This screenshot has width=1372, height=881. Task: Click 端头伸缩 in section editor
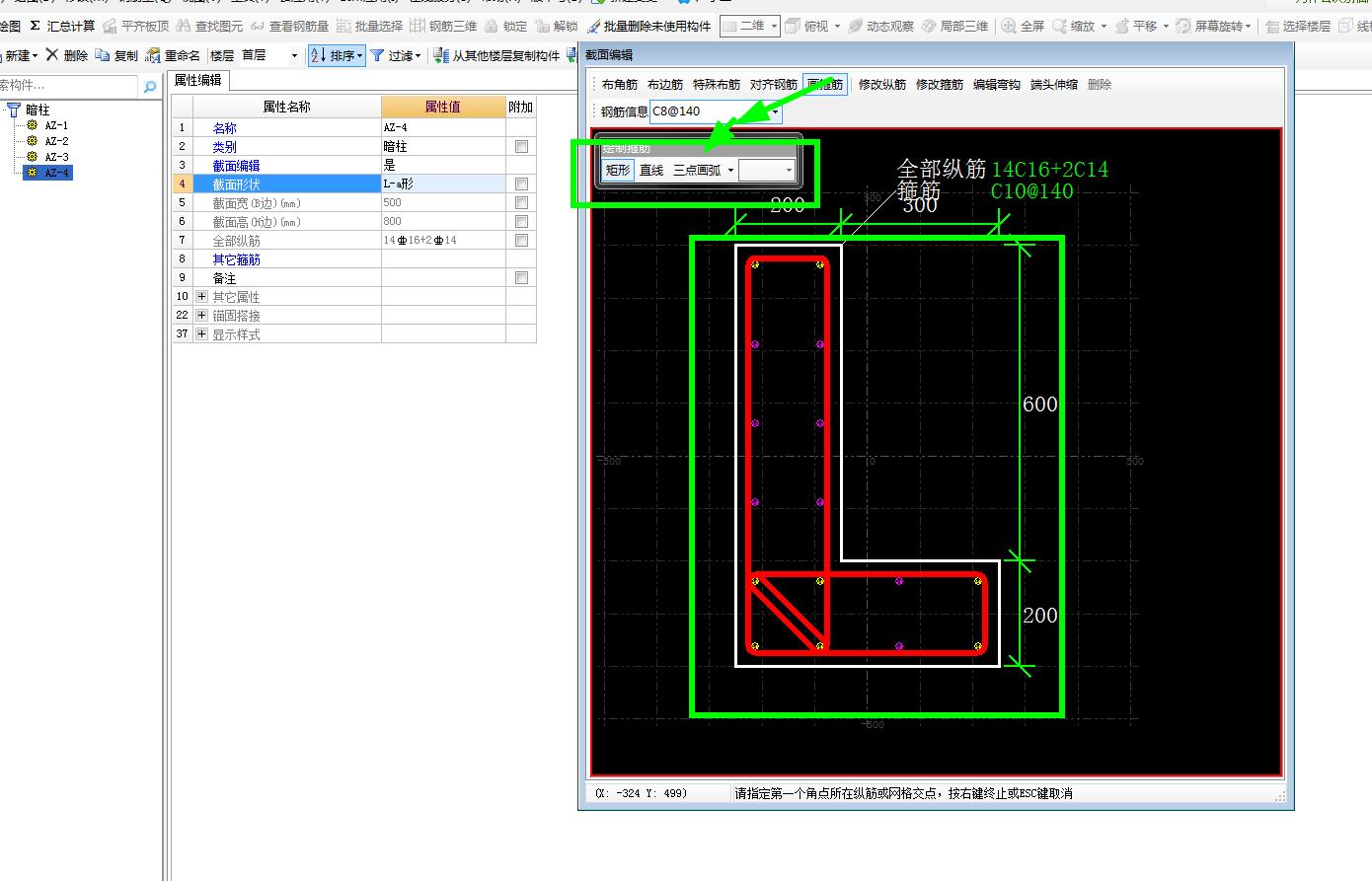pos(1054,85)
